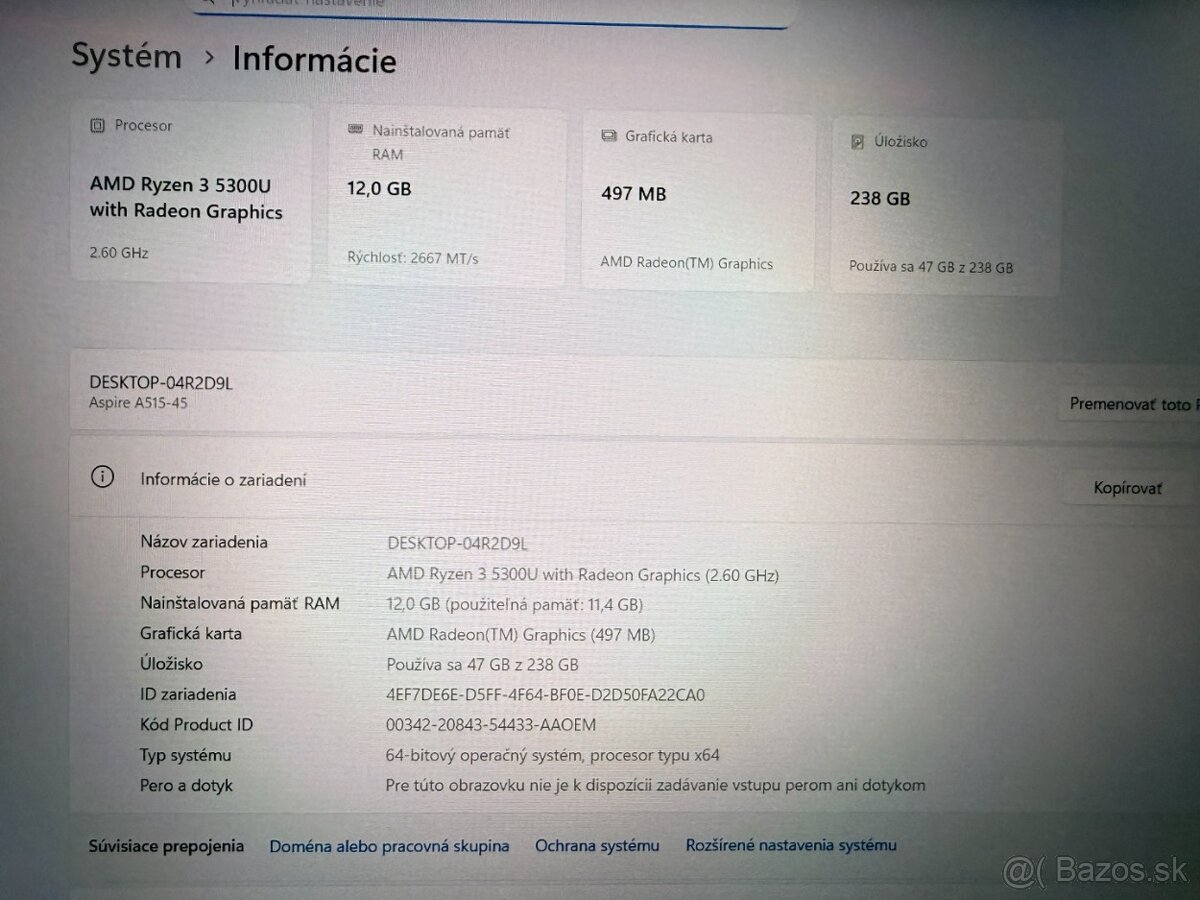
Task: Click the Rýchlosť: 2667 MT/s text
Action: click(x=413, y=258)
